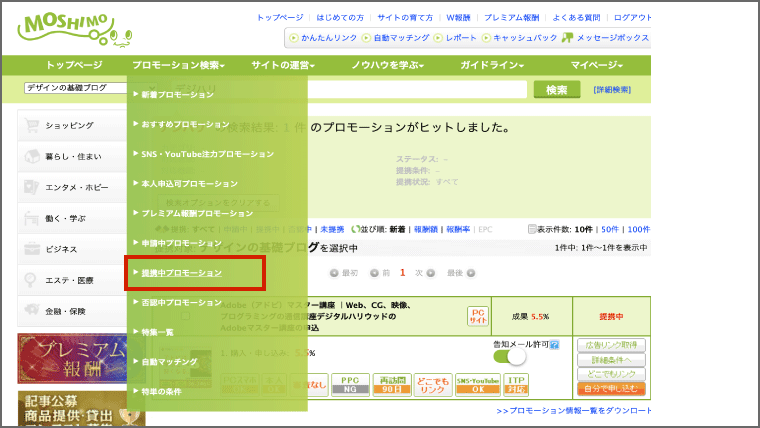
Task: Go to first page 最初 arrow
Action: [333, 273]
